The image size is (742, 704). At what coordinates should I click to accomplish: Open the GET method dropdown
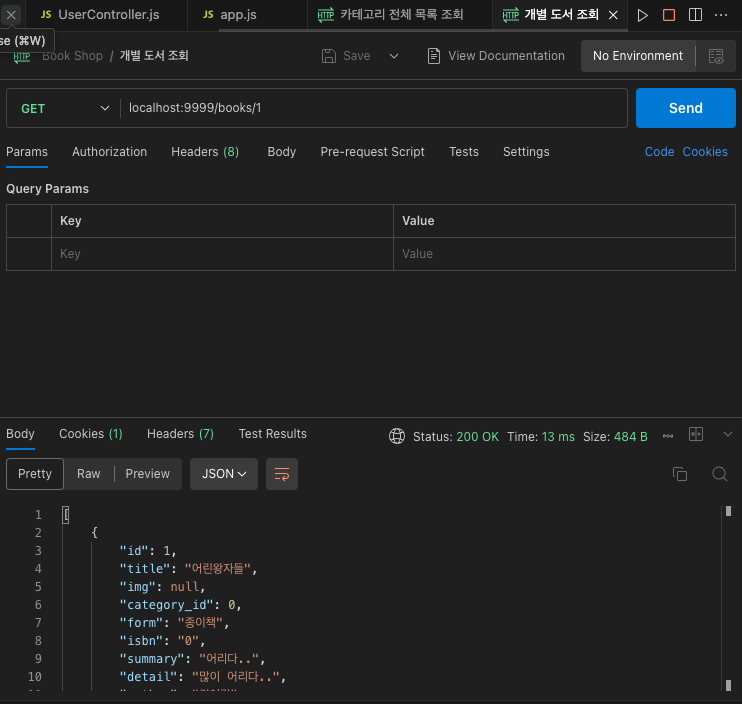click(62, 108)
